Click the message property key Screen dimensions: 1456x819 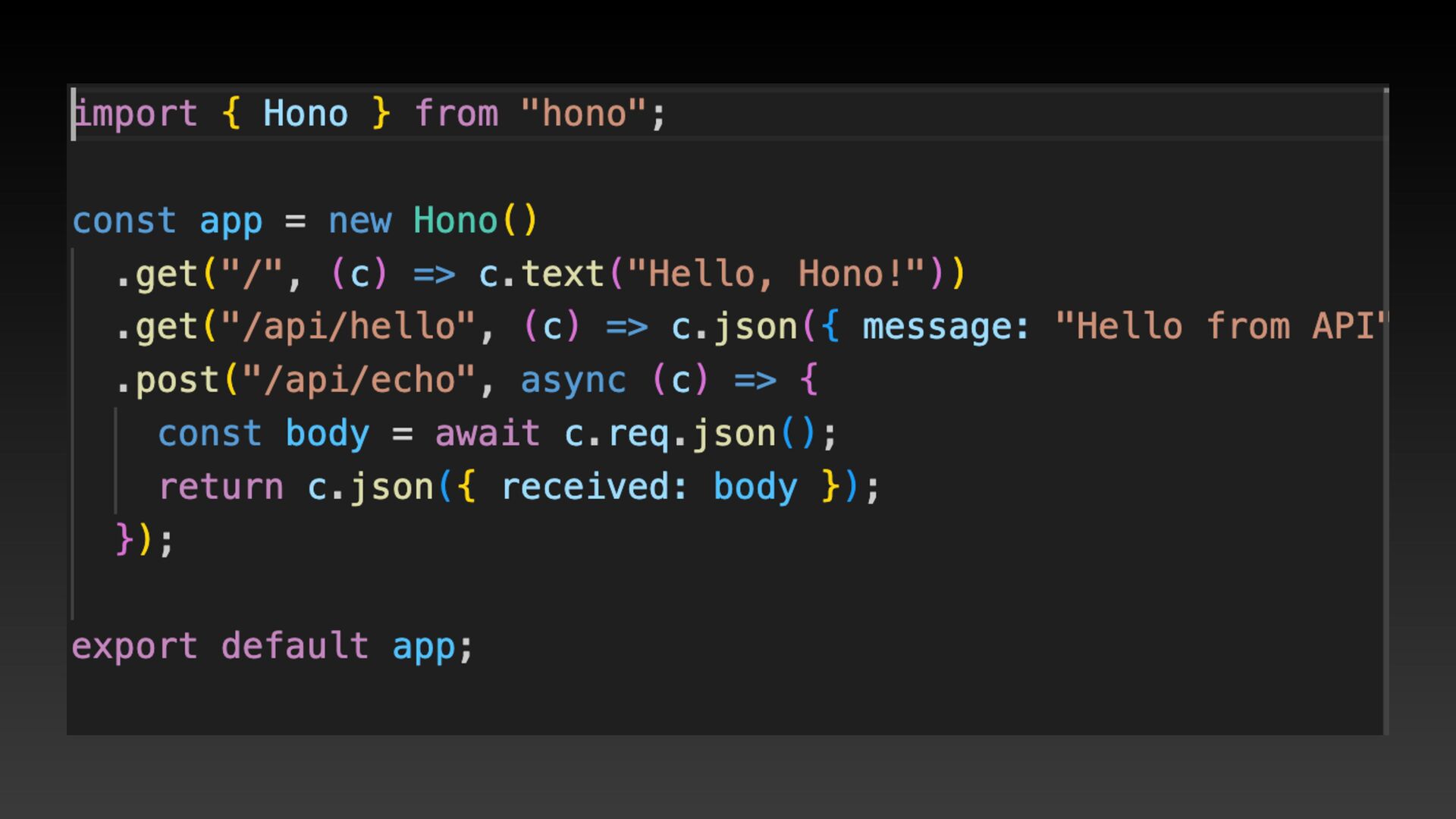(x=936, y=328)
